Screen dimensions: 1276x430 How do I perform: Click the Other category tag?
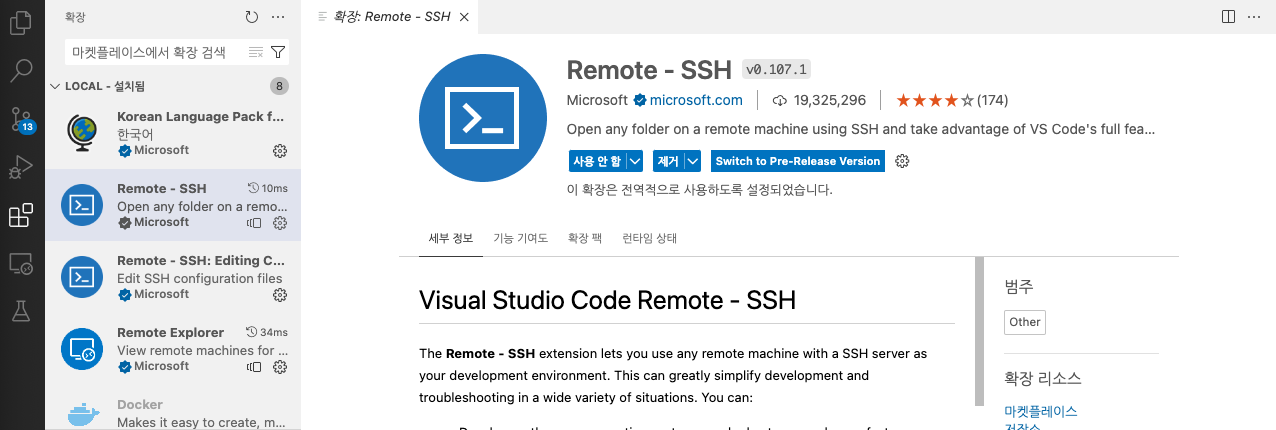pyautogui.click(x=1025, y=322)
